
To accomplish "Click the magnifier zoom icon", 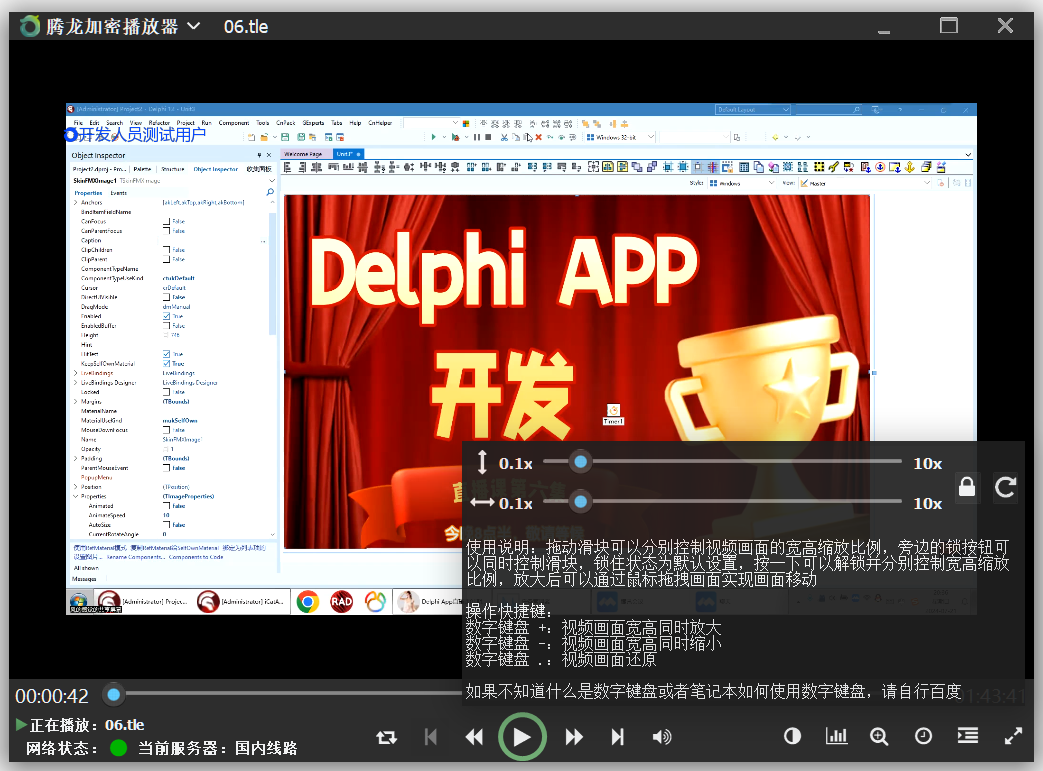I will [879, 736].
